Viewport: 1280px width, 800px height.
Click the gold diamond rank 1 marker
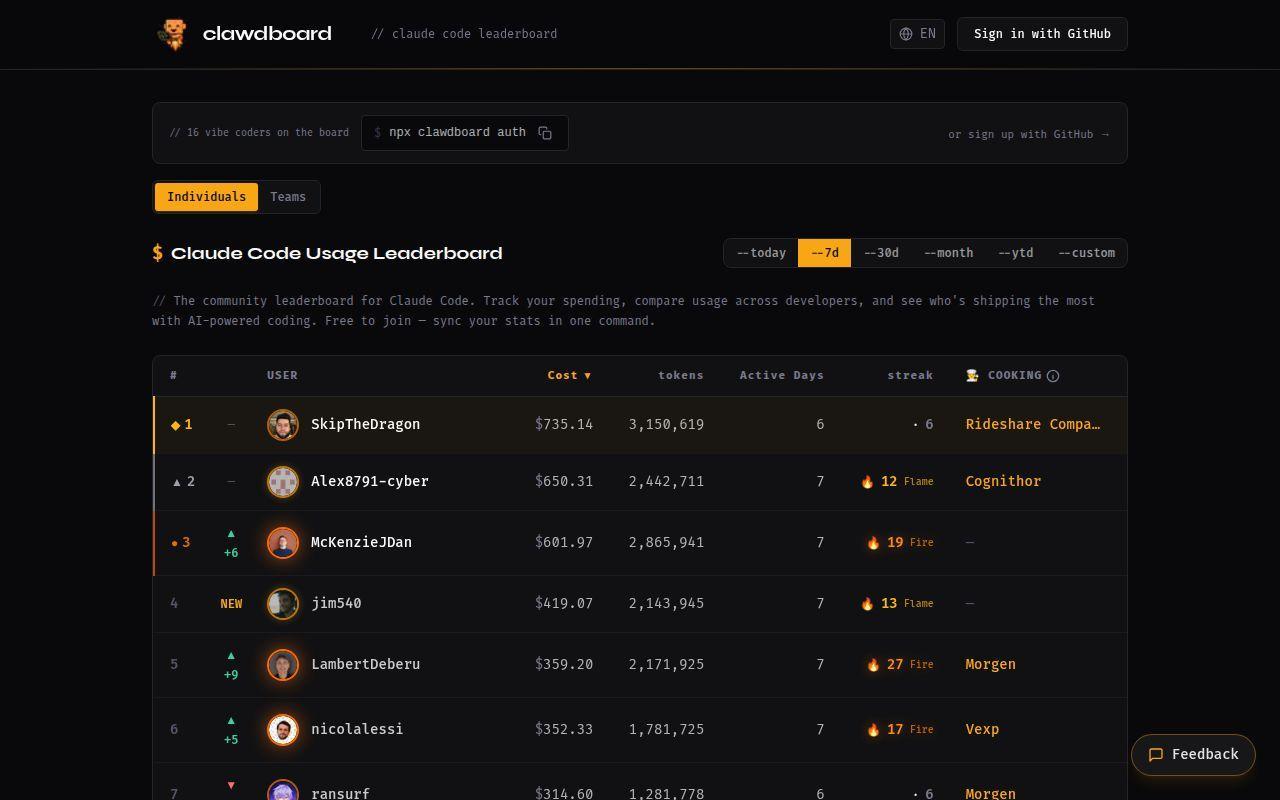(176, 425)
